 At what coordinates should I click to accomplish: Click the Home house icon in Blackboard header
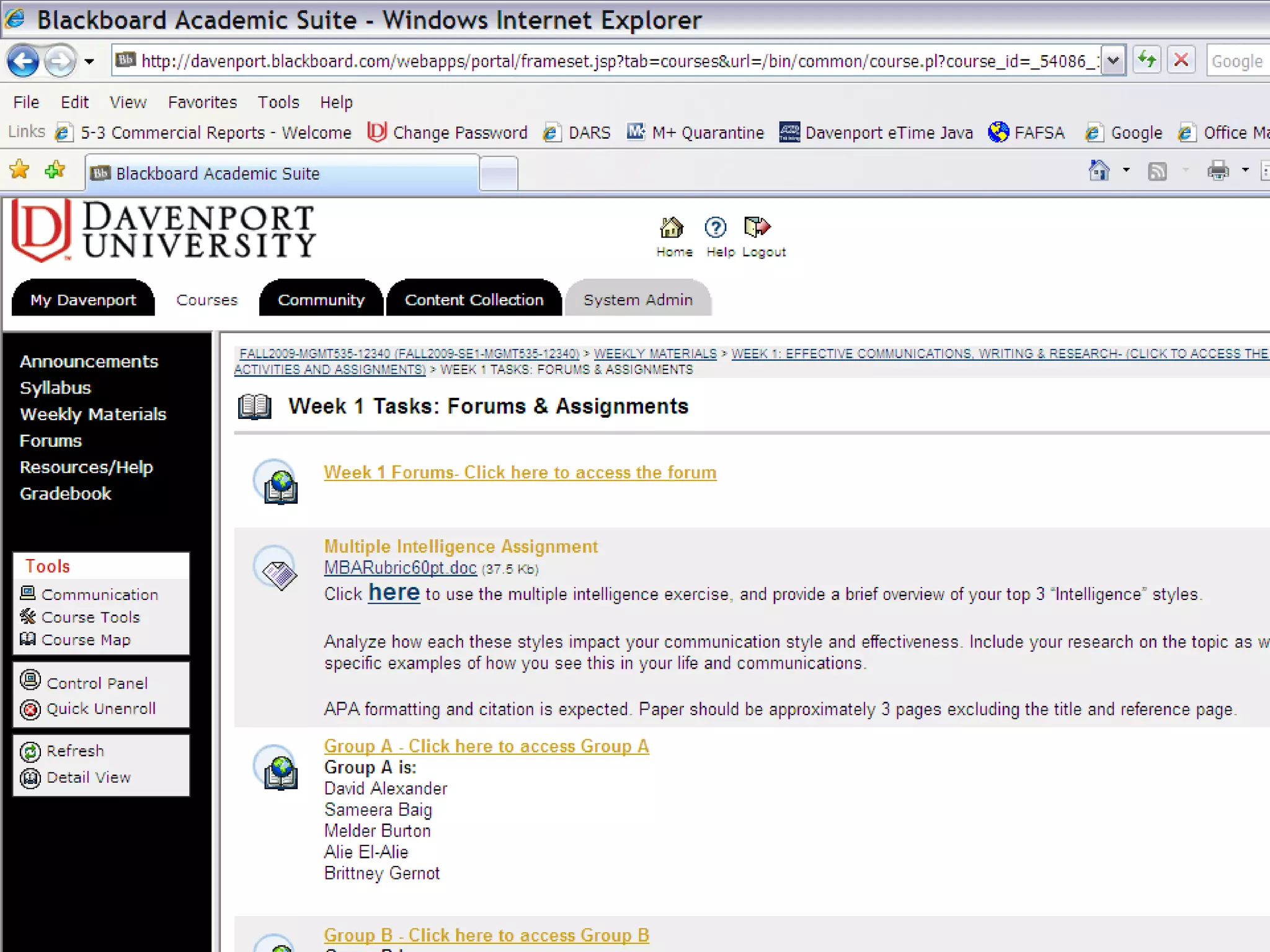click(x=672, y=227)
